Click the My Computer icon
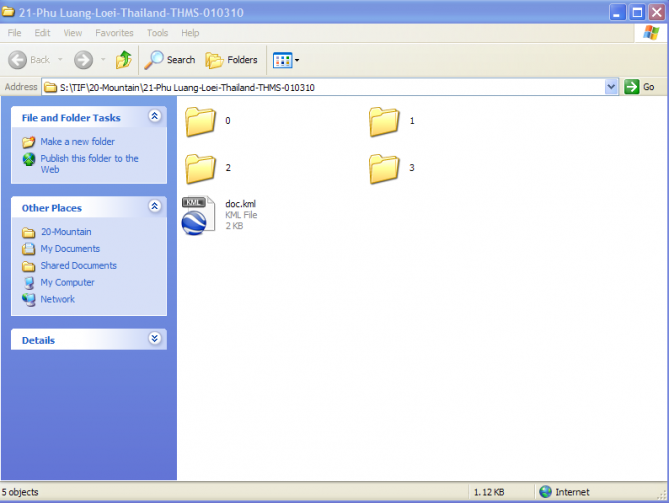 click(x=29, y=283)
